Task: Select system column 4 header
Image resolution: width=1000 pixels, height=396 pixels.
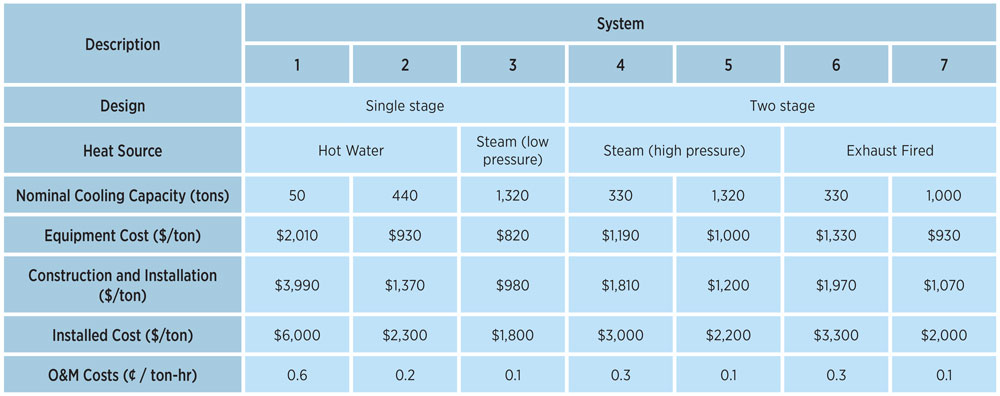Action: coord(621,64)
